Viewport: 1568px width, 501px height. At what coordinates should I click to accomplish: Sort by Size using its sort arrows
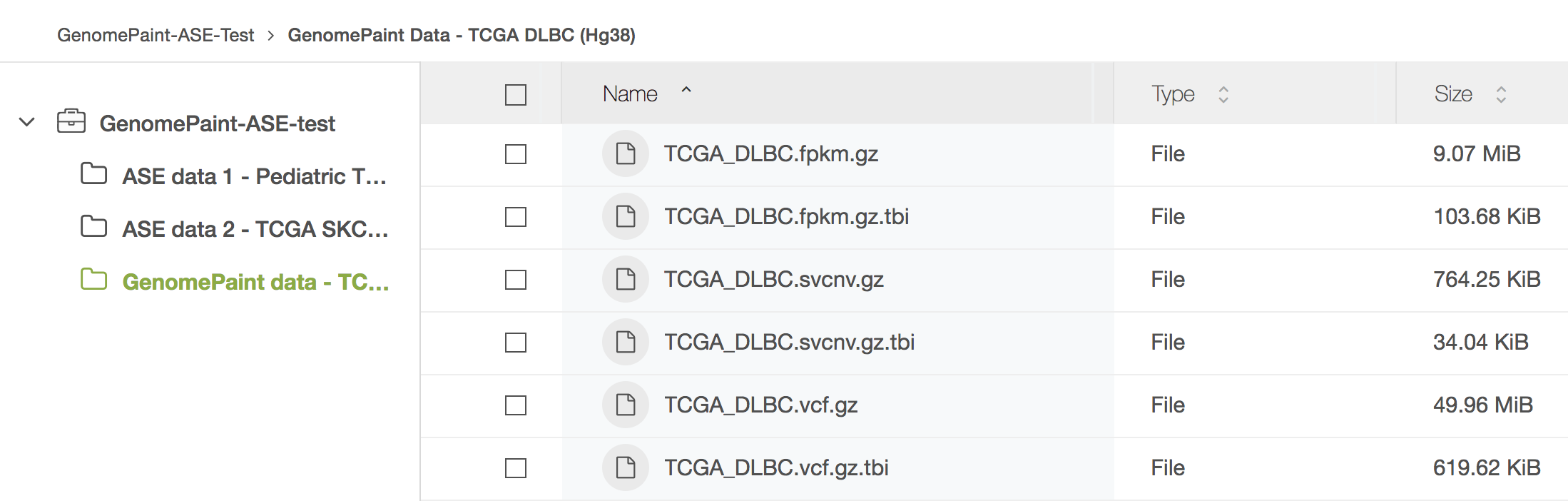pos(1501,94)
